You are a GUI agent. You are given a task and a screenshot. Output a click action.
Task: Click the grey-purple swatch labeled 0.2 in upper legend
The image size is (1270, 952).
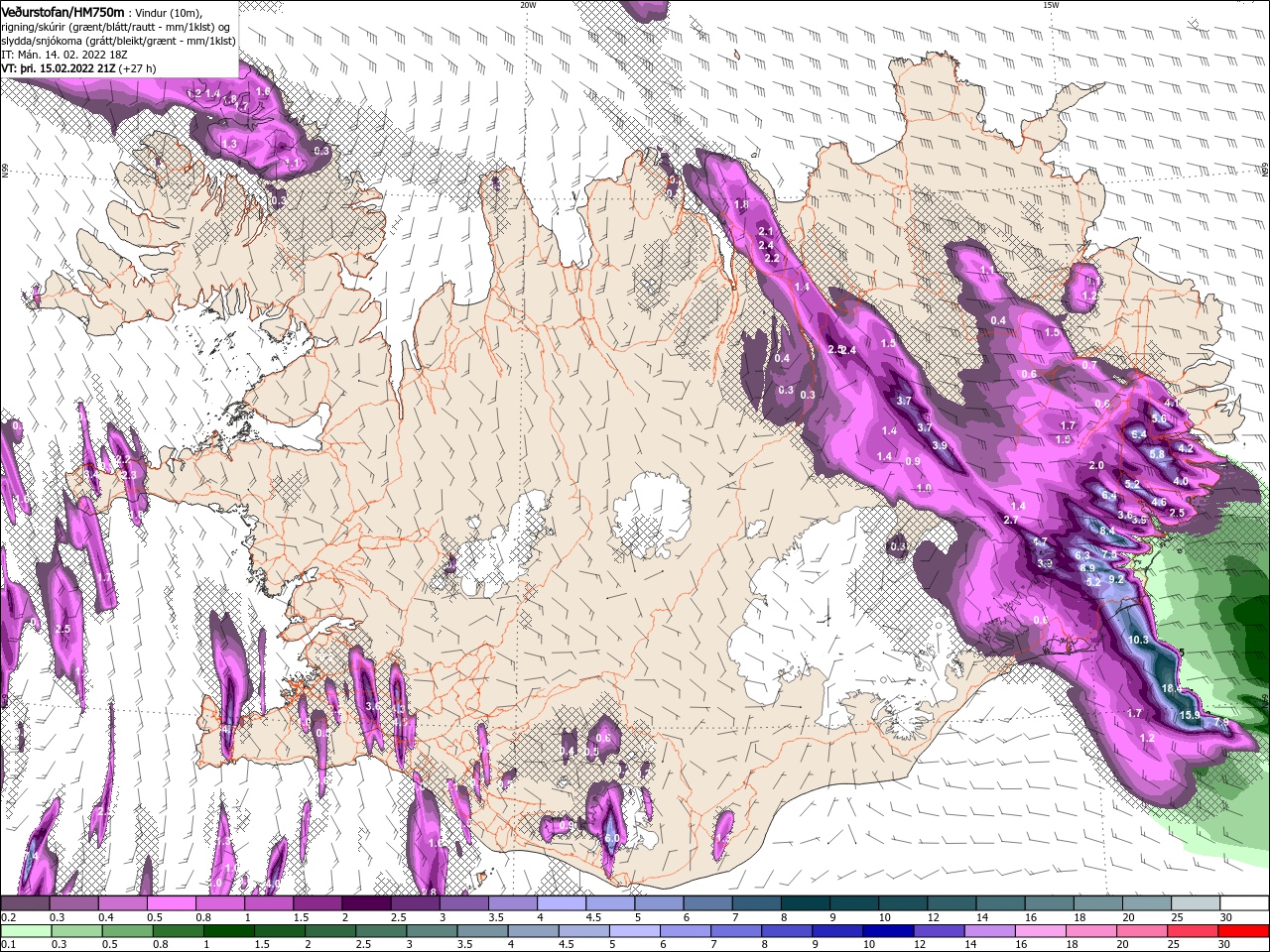[x=25, y=903]
